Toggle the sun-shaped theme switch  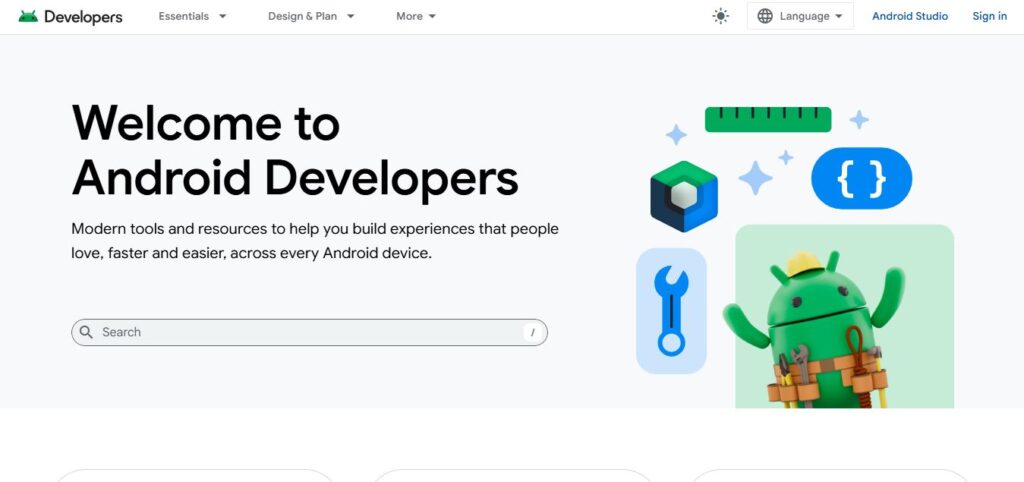720,16
